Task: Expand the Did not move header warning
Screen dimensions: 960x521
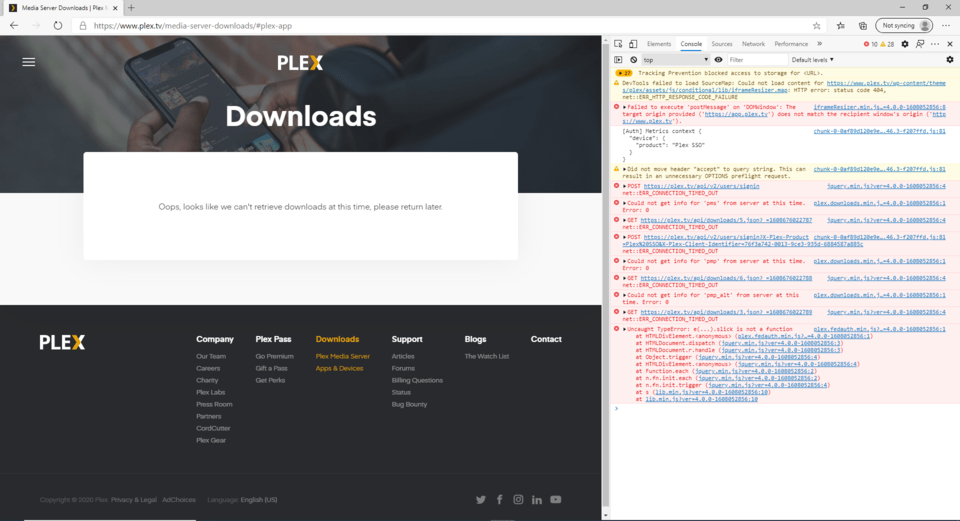Action: (624, 169)
